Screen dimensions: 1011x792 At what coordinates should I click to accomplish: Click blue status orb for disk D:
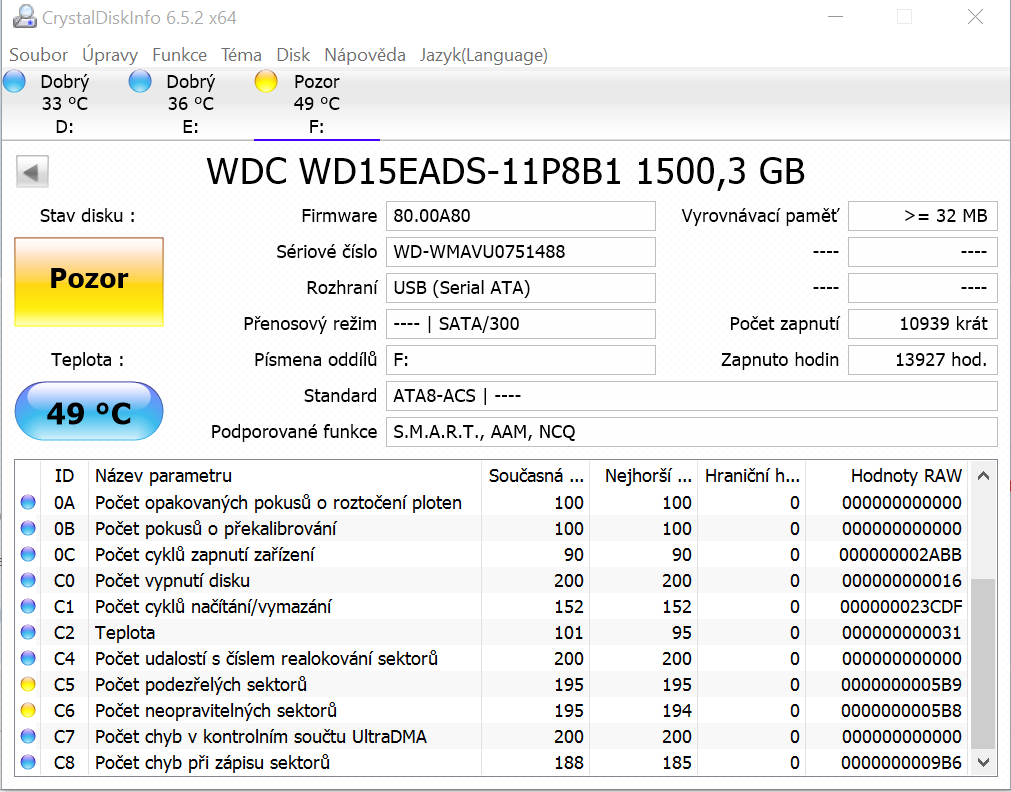(14, 82)
